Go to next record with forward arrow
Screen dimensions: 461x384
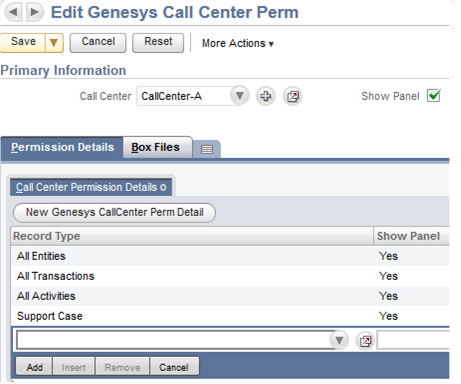35,12
